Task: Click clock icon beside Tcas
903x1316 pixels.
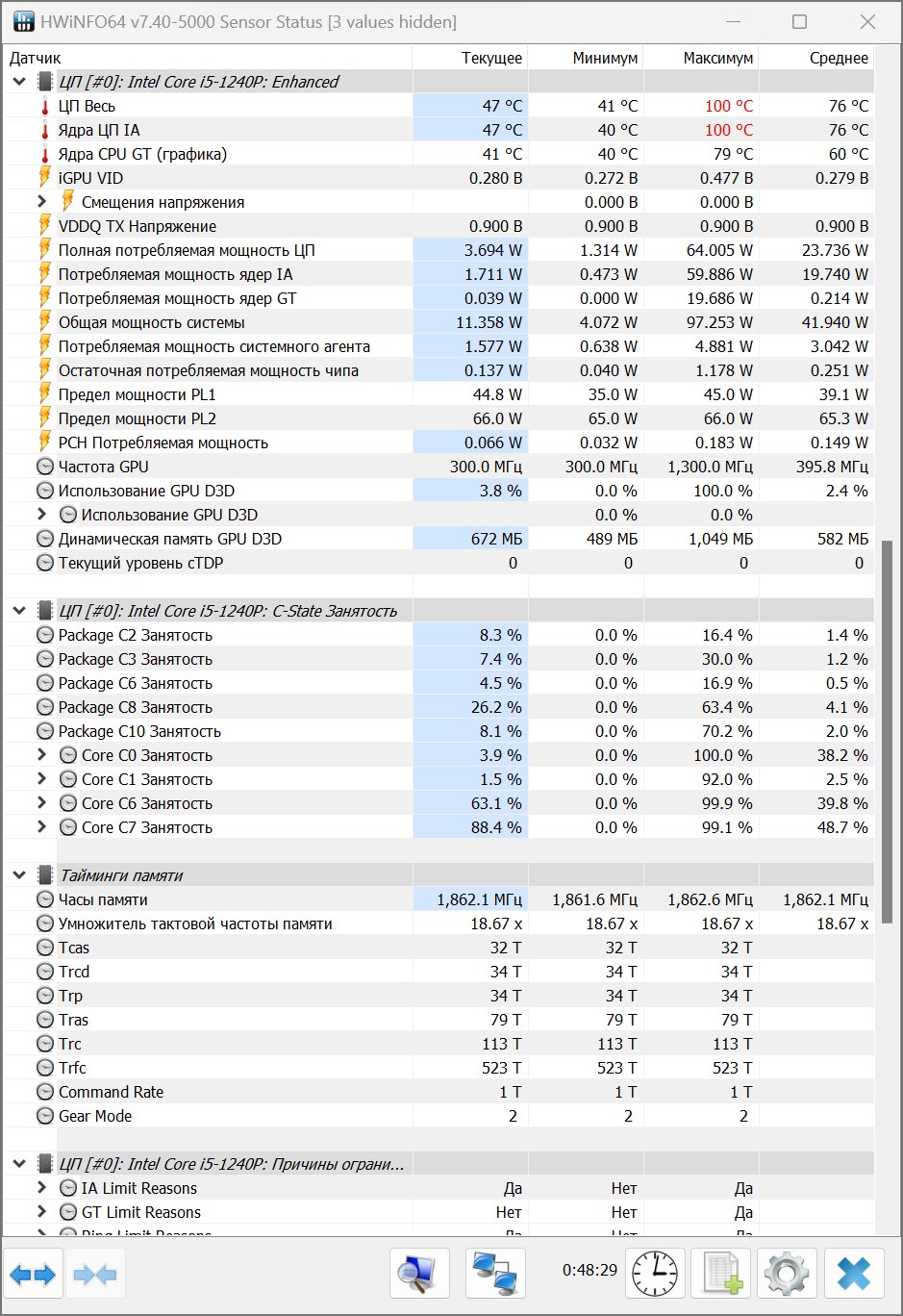Action: pyautogui.click(x=44, y=948)
